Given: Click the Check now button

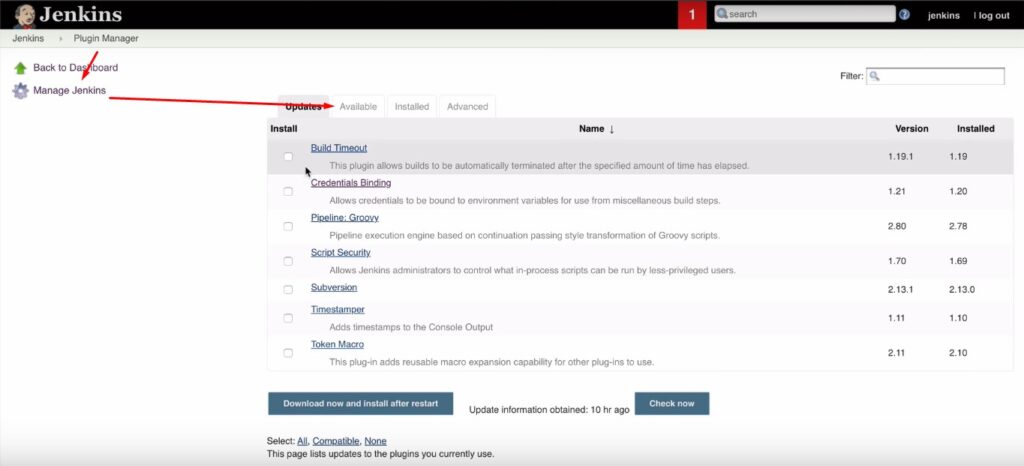Looking at the screenshot, I should coord(671,403).
